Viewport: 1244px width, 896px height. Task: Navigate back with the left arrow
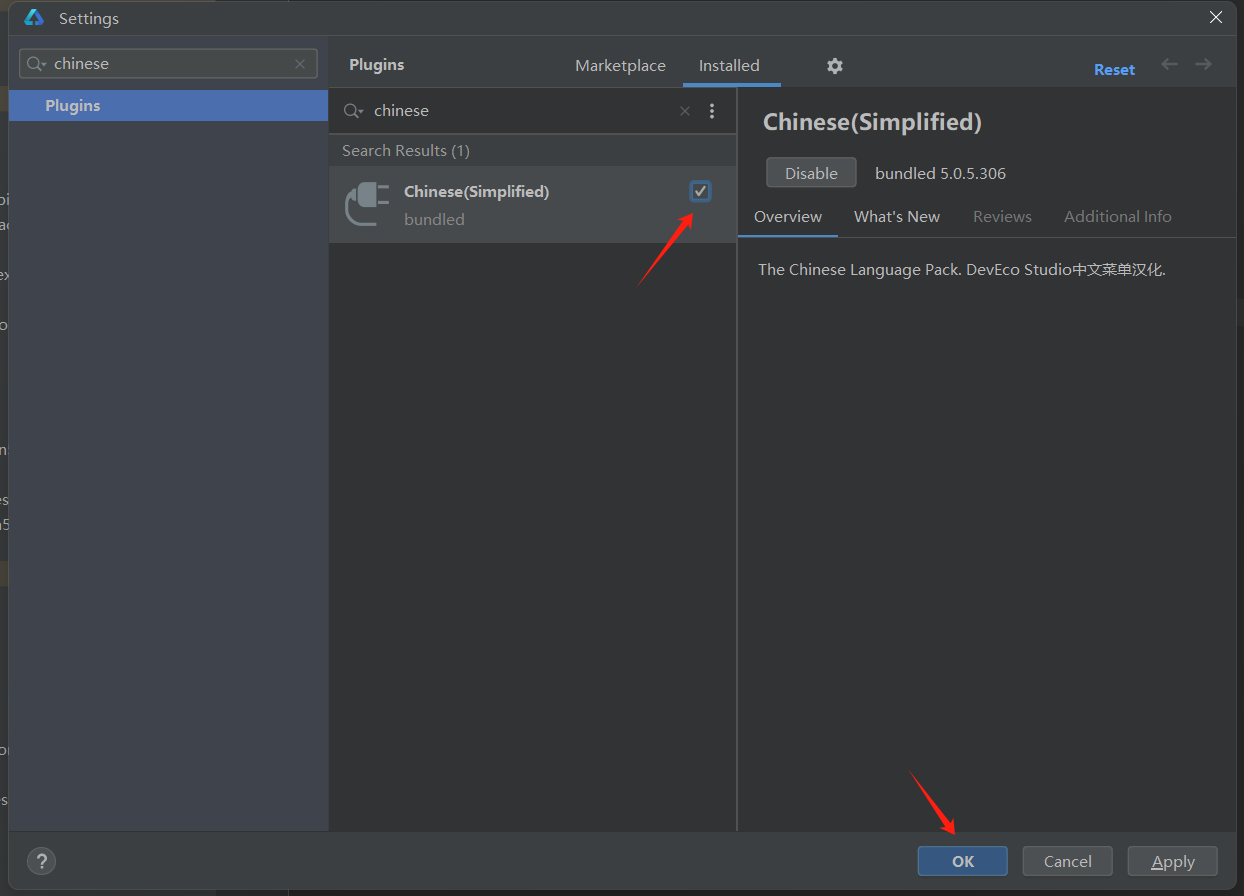point(1169,64)
